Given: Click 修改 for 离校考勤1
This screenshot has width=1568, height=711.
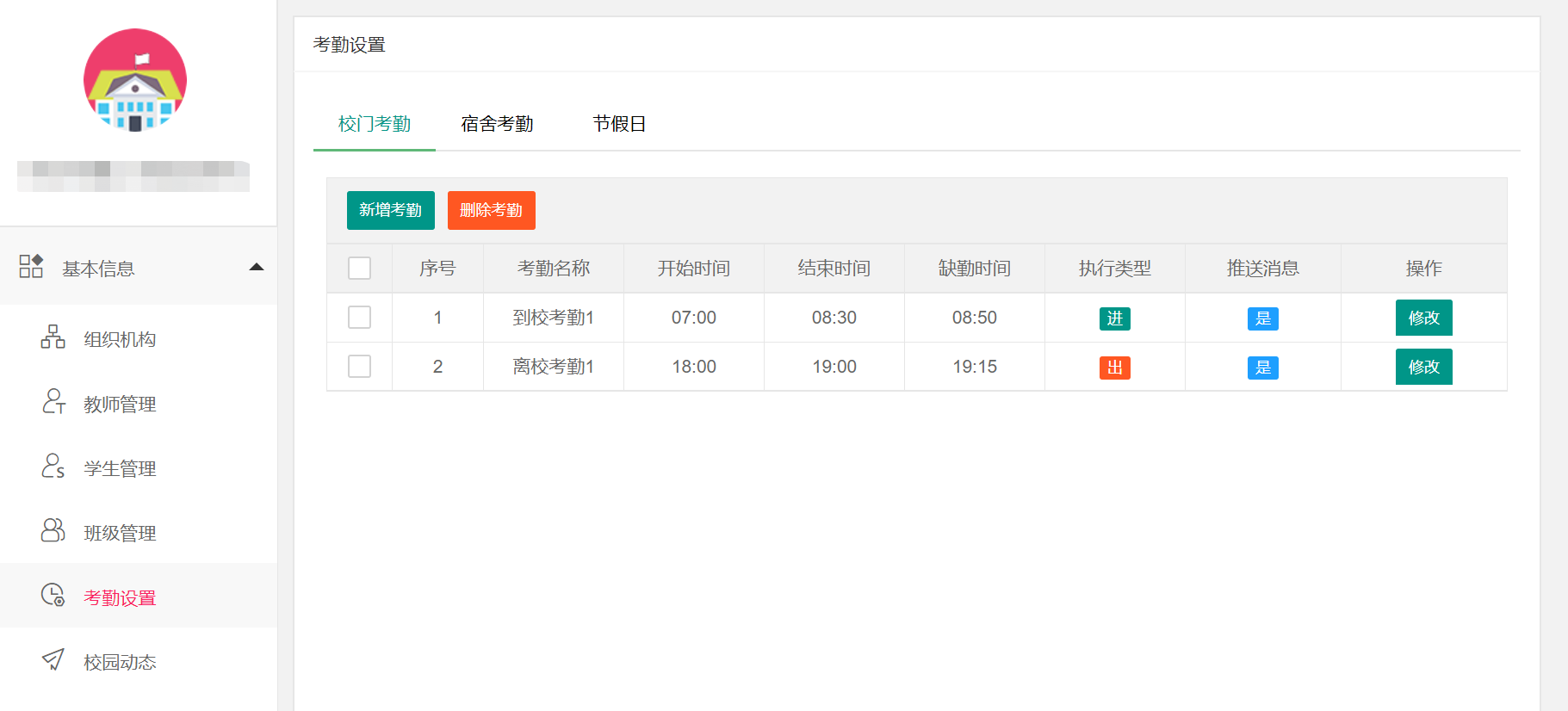Looking at the screenshot, I should pyautogui.click(x=1423, y=367).
